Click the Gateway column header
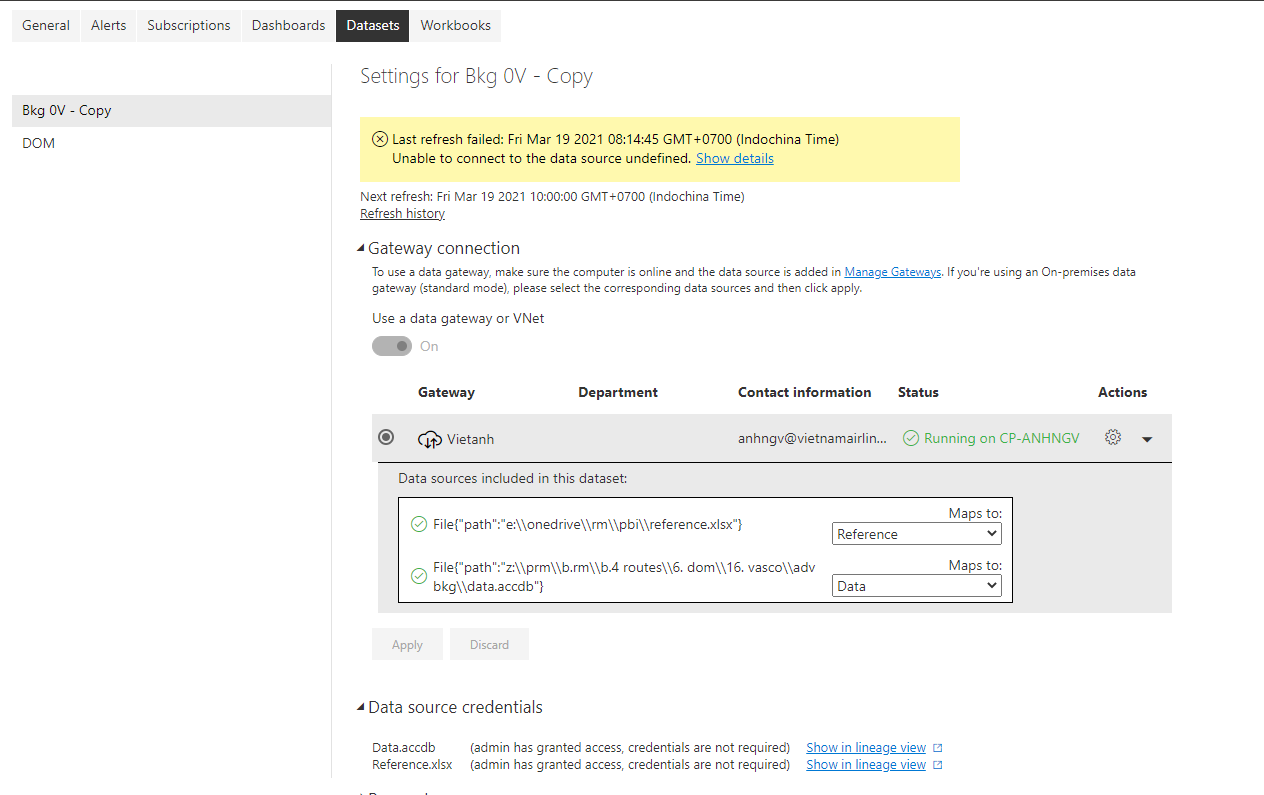 (x=446, y=392)
